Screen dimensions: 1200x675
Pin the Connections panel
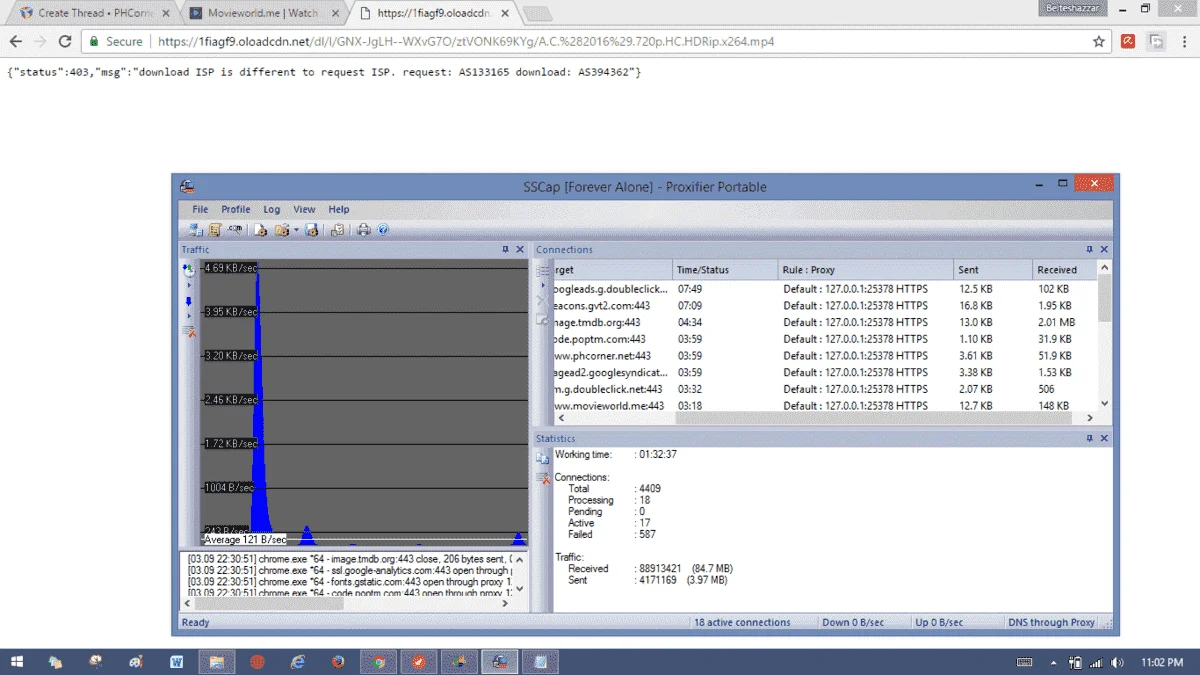coord(1090,249)
